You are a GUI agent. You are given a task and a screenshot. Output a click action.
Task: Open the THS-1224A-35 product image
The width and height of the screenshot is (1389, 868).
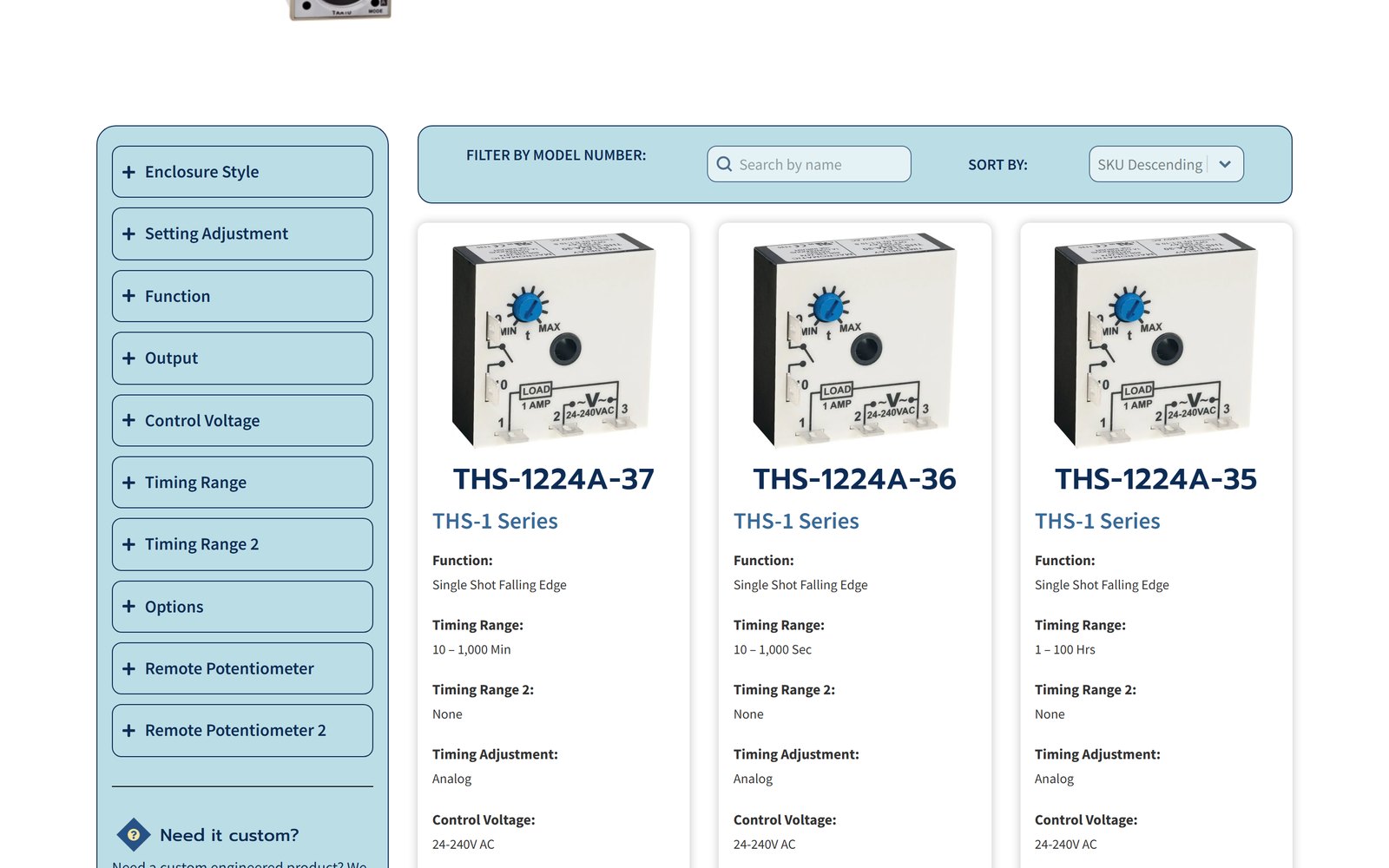click(x=1155, y=339)
